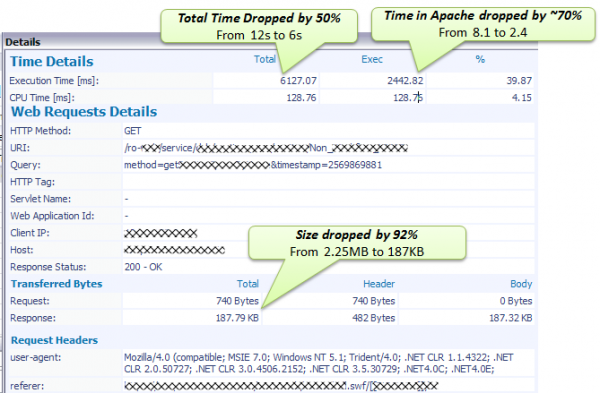
Task: Click the Web Requests Details heading
Action: [x=84, y=112]
